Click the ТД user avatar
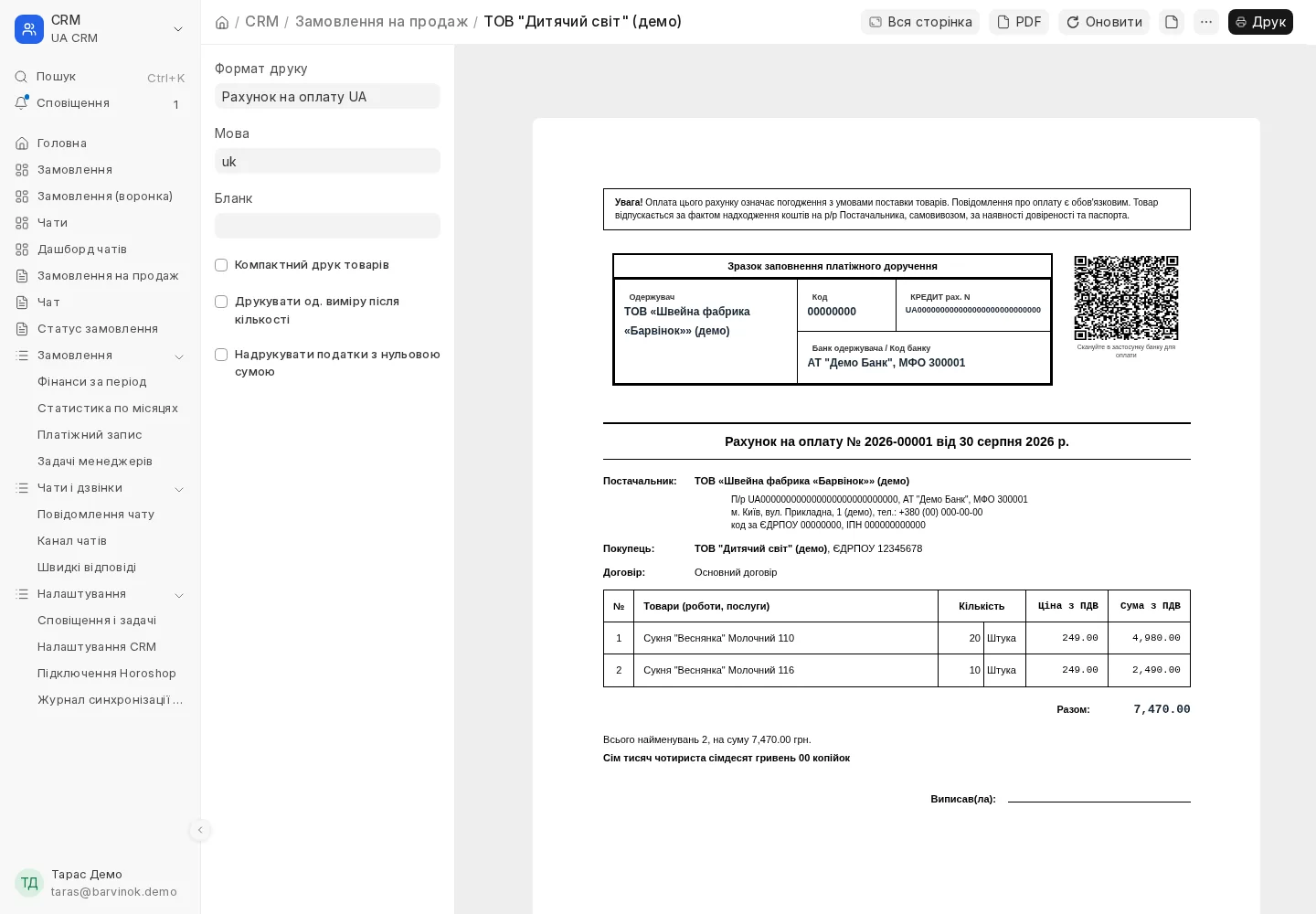The height and width of the screenshot is (914, 1316). [29, 883]
